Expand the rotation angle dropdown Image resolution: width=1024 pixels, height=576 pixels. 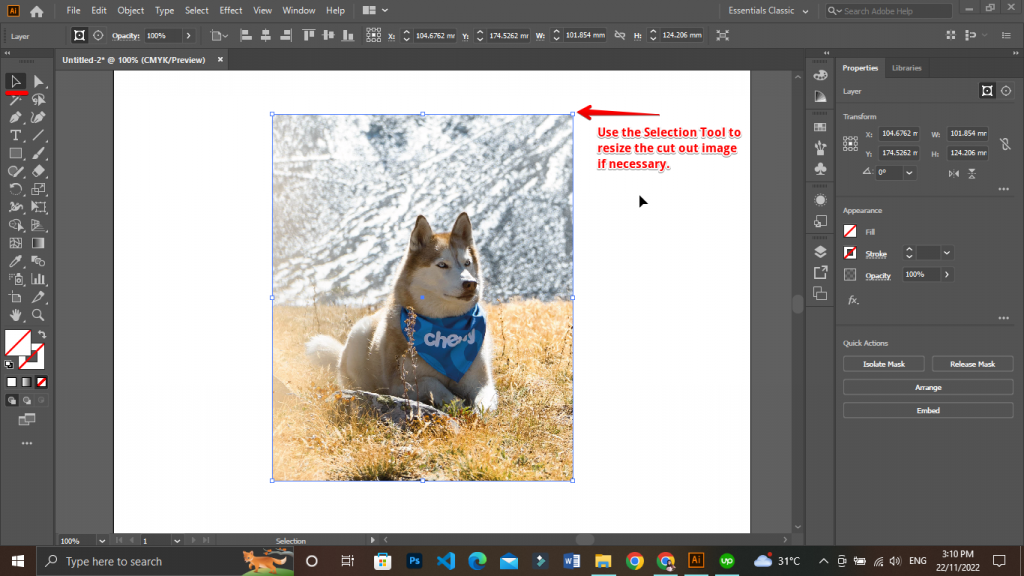point(909,172)
